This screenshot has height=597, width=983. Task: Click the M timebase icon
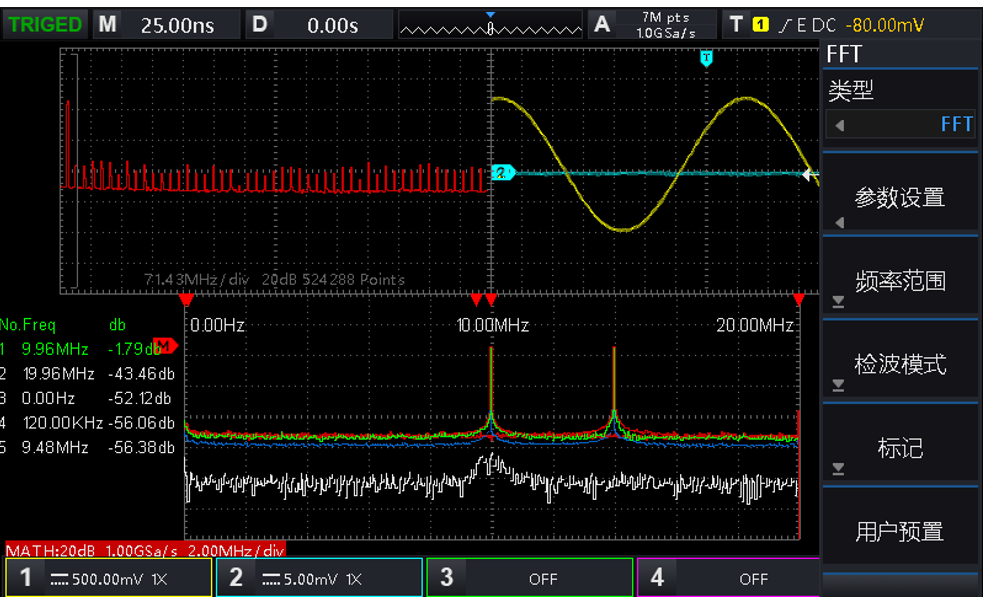coord(107,25)
